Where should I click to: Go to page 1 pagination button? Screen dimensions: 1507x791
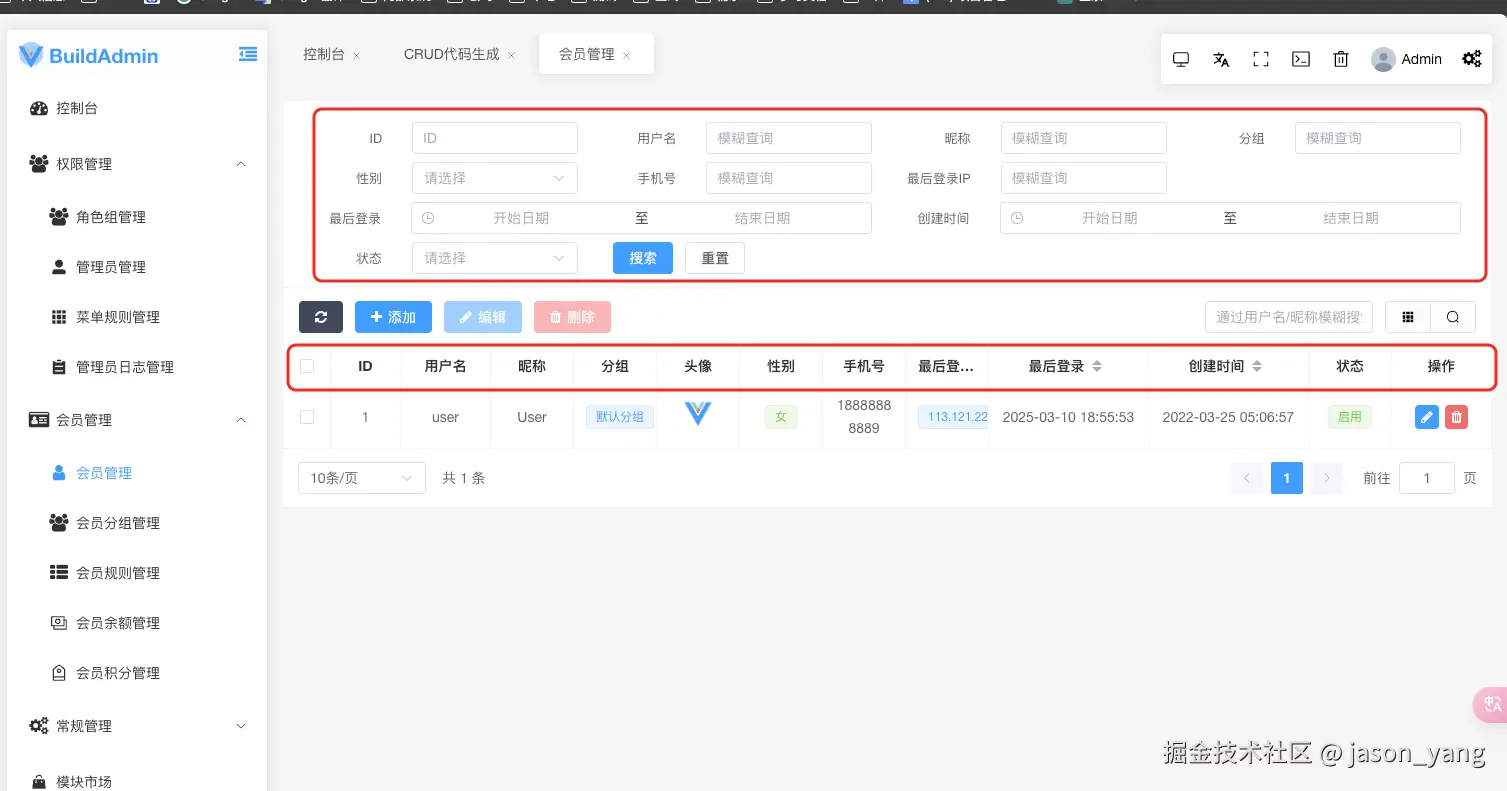[1287, 478]
